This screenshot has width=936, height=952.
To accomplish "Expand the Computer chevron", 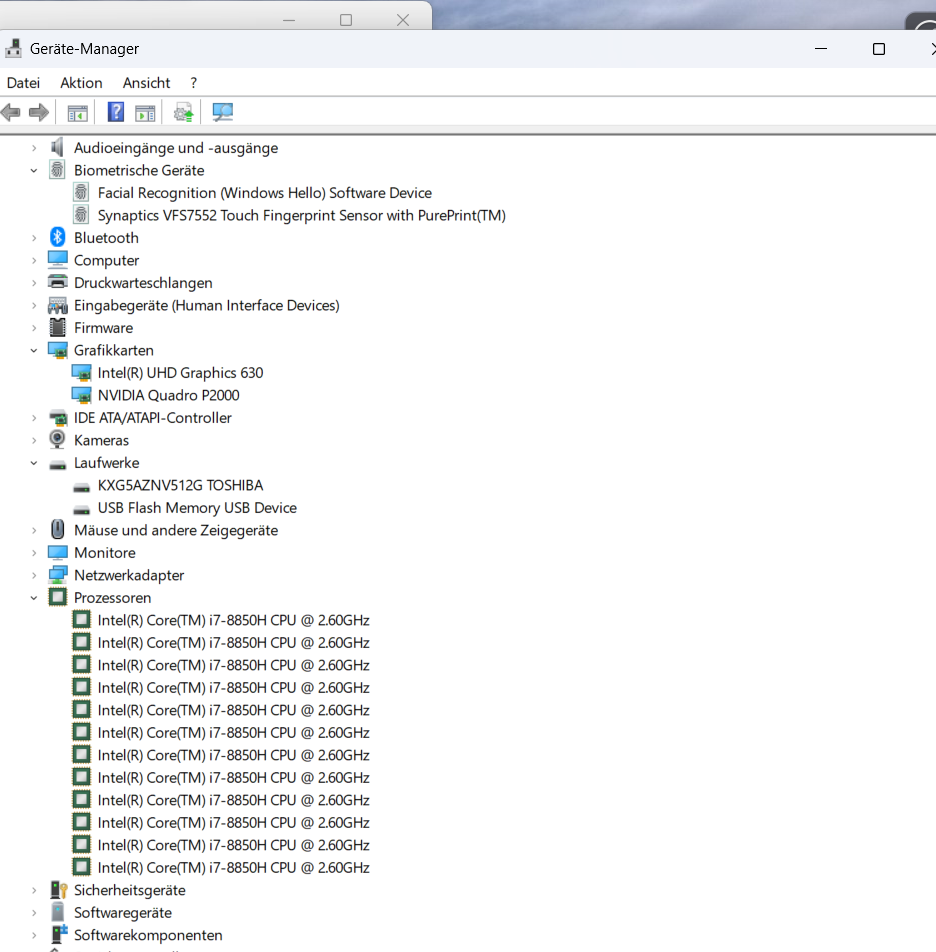I will click(x=34, y=260).
